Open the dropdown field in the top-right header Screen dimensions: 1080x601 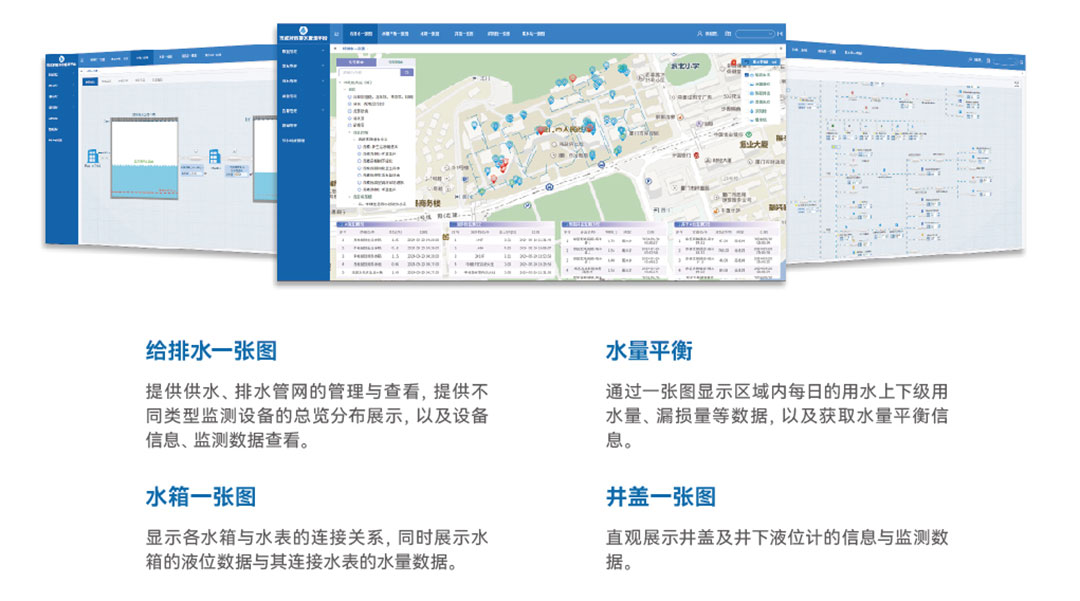click(x=753, y=33)
